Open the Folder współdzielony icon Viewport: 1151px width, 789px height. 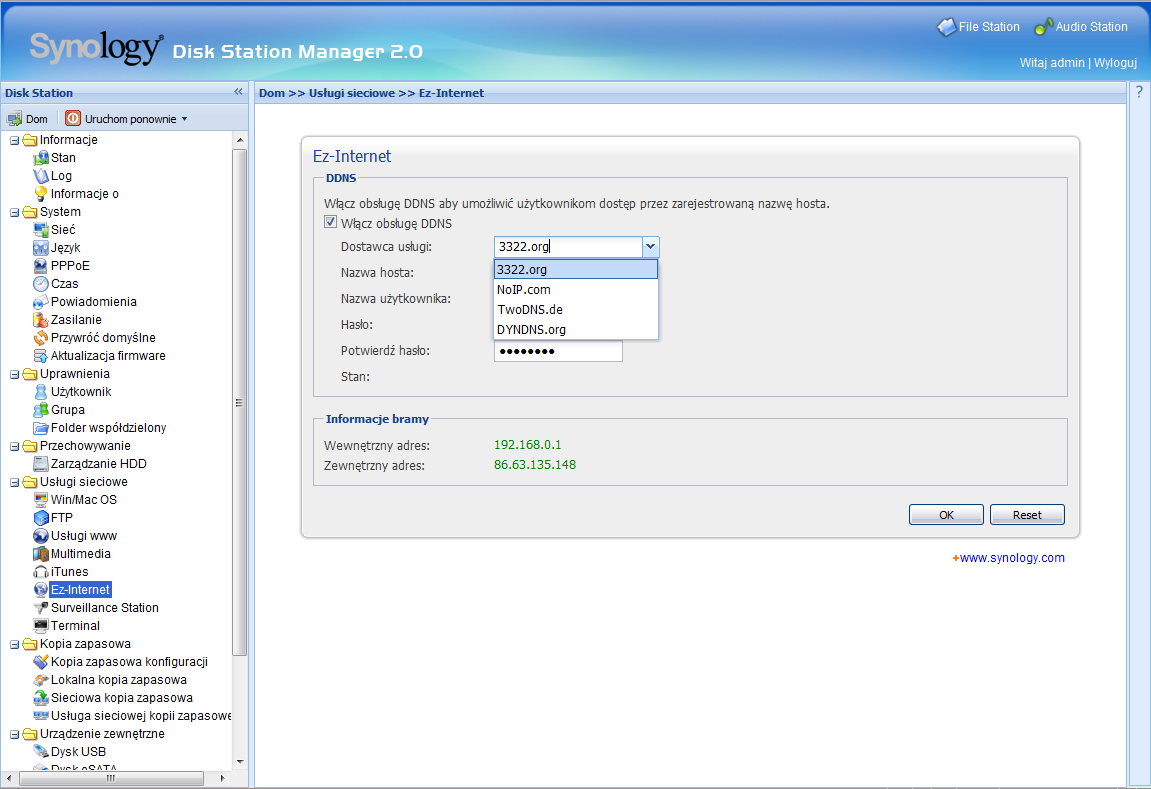point(41,428)
